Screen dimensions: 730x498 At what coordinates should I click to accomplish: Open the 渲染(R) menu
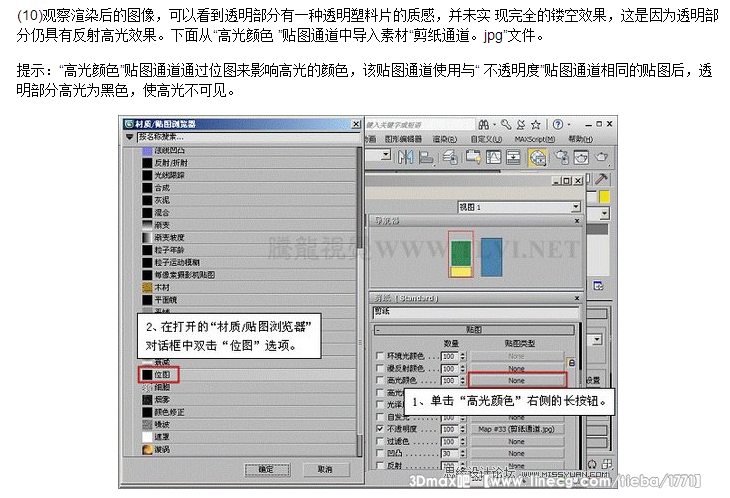(445, 139)
